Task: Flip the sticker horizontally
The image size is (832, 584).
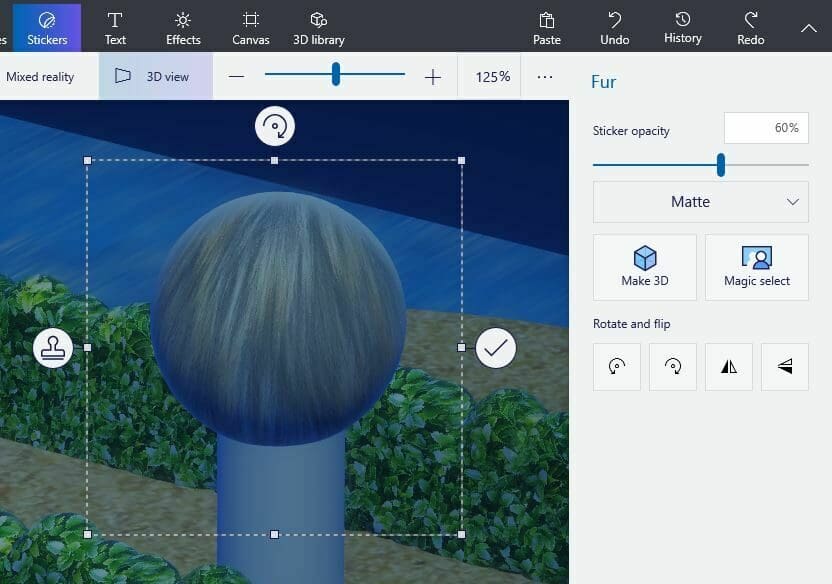Action: [x=729, y=367]
